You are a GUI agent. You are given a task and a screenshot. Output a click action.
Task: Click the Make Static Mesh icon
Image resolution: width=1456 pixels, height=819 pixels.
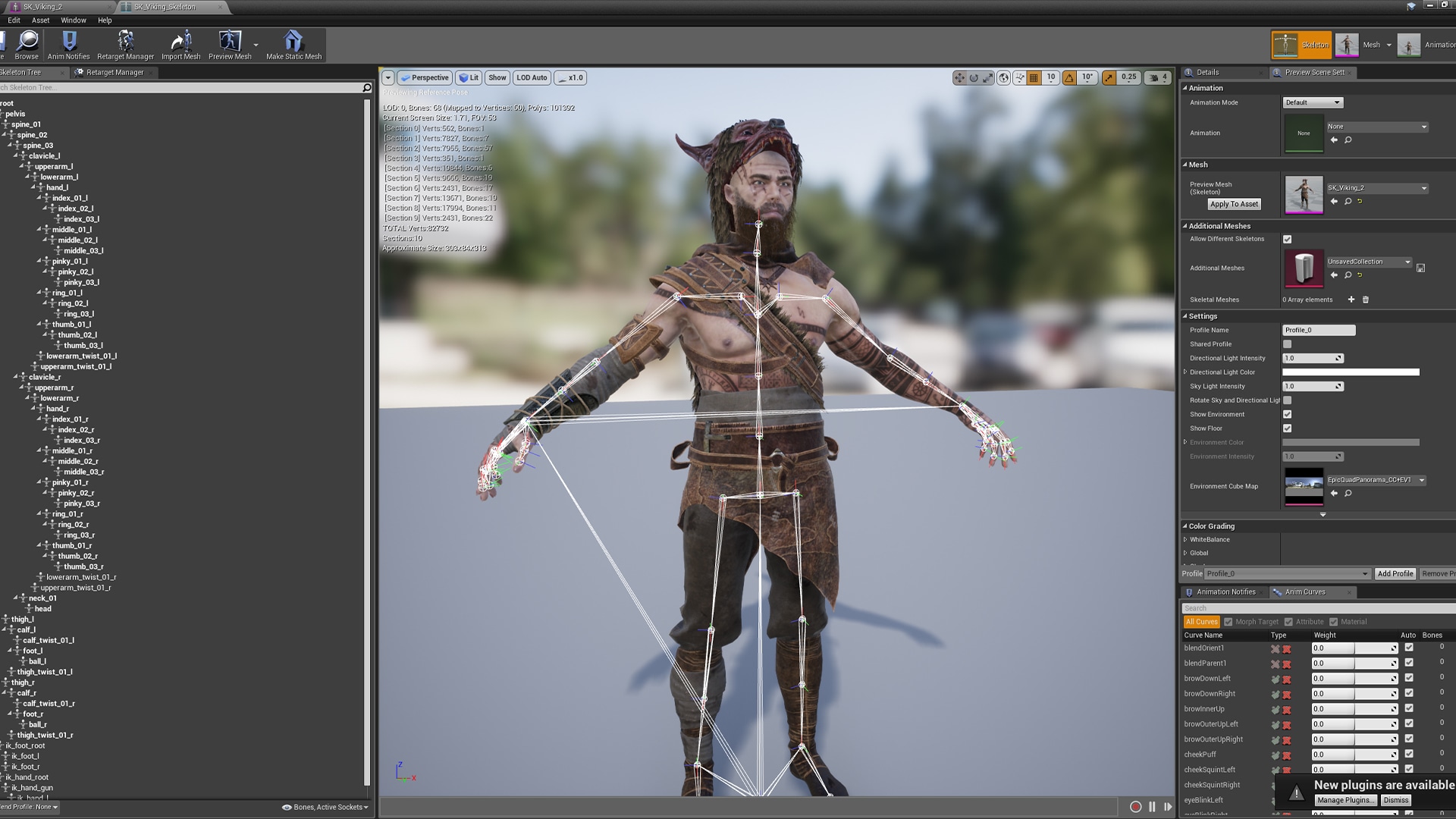coord(293,42)
